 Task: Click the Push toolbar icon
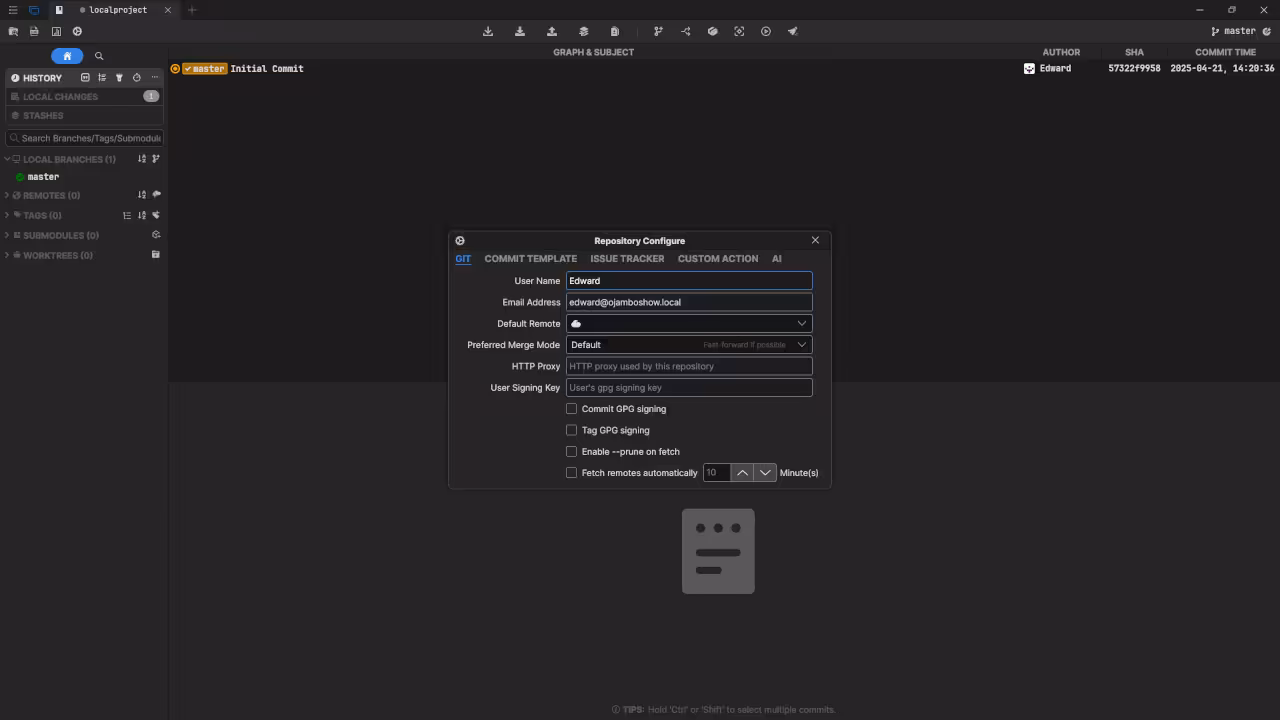tap(552, 31)
